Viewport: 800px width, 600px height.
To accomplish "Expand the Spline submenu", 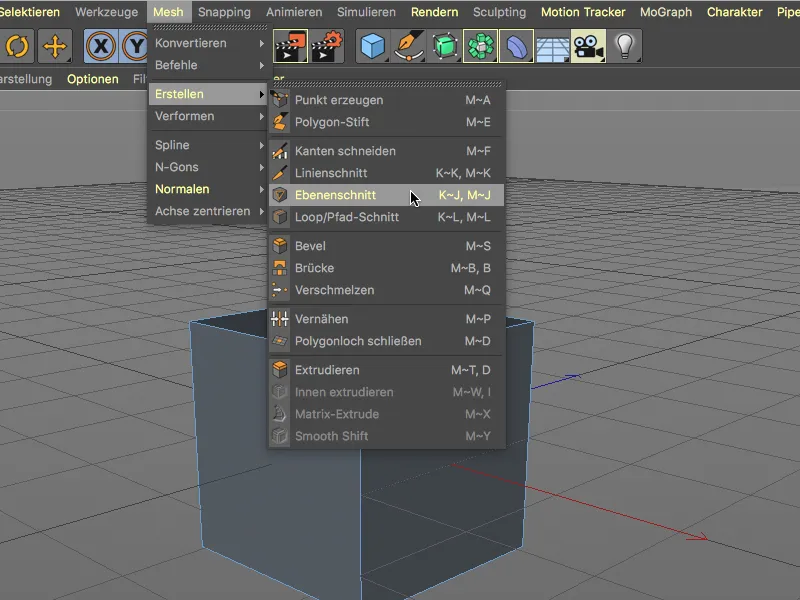I will pos(208,145).
